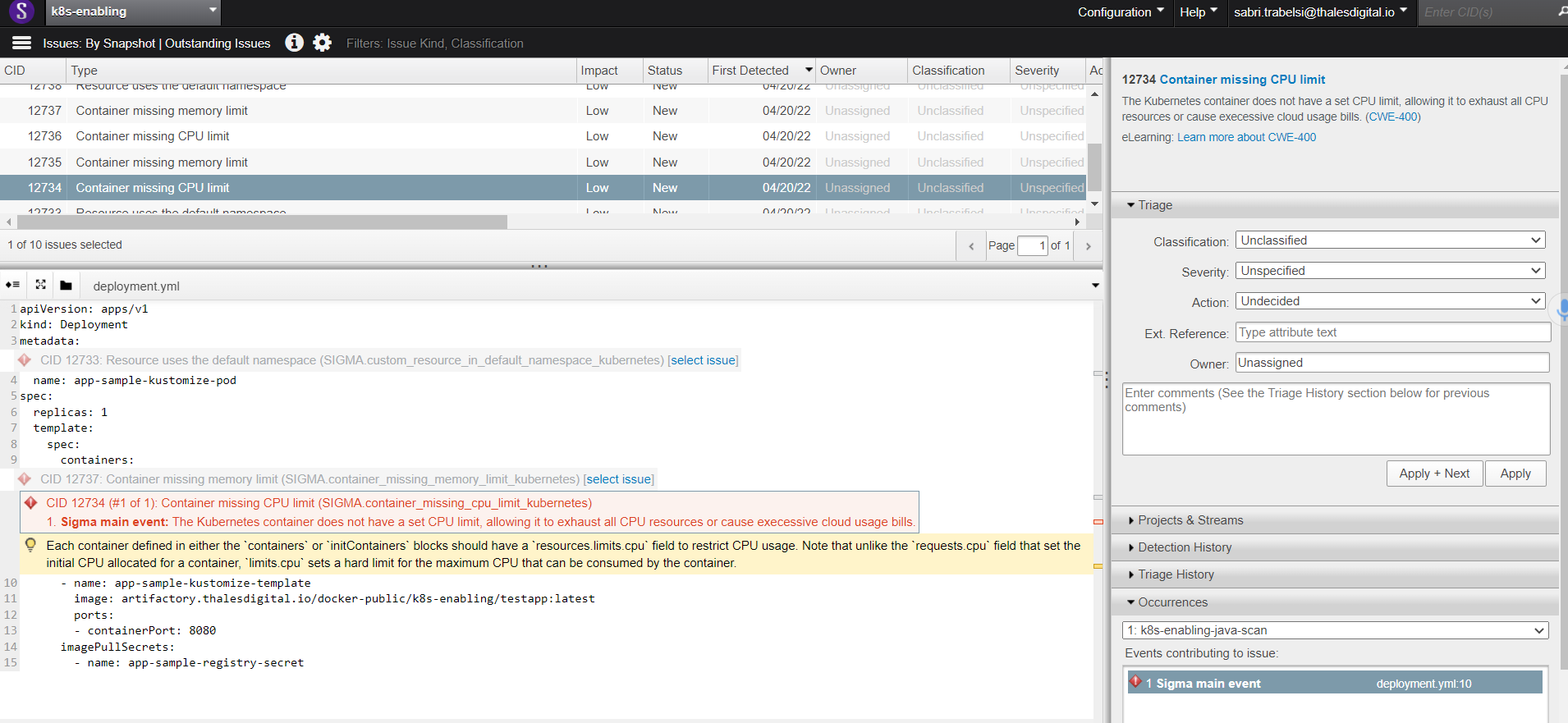
Task: Click the Ext. Reference input field
Action: pos(1393,332)
